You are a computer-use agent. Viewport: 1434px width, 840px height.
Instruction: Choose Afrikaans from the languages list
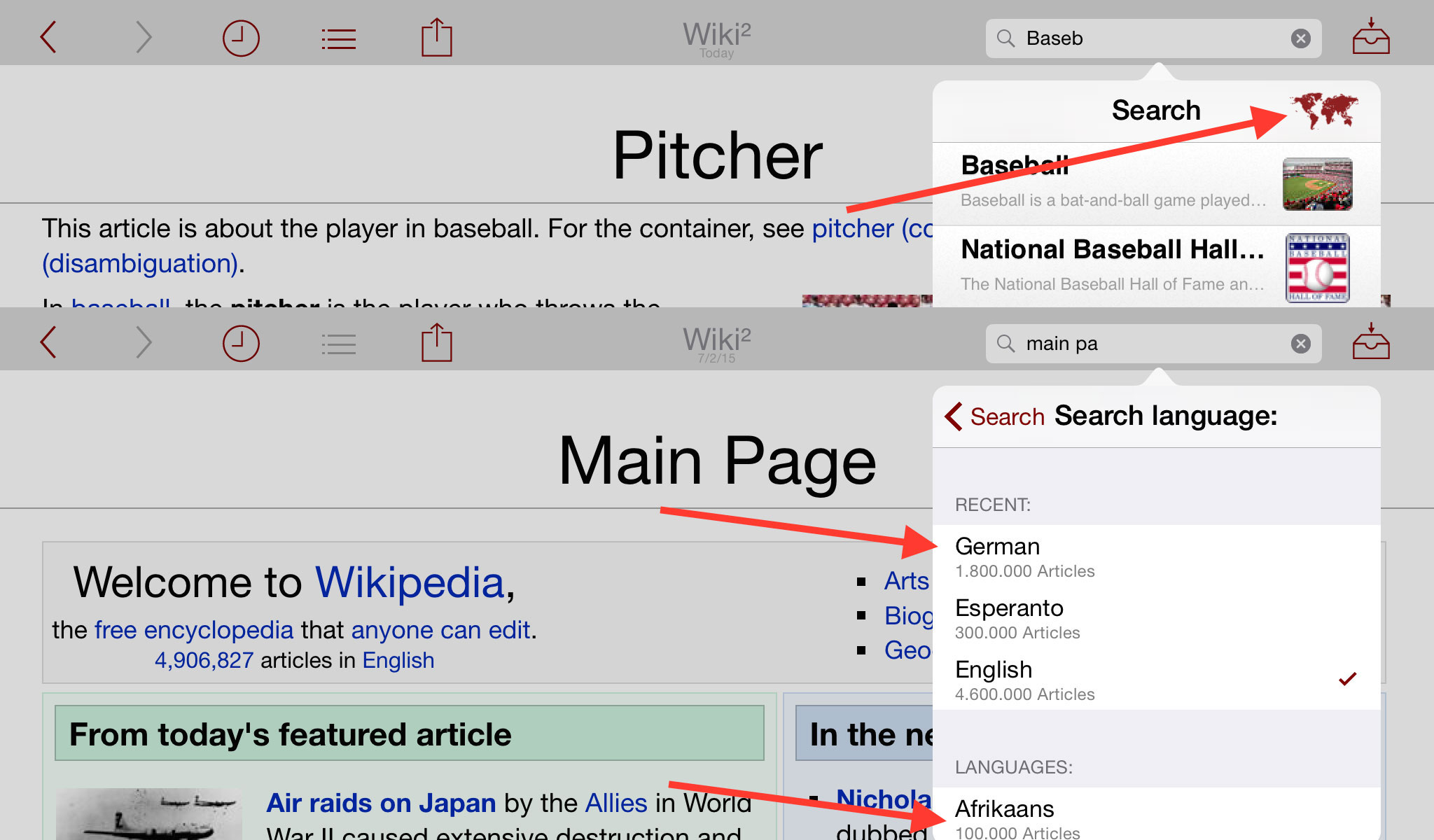(1004, 809)
